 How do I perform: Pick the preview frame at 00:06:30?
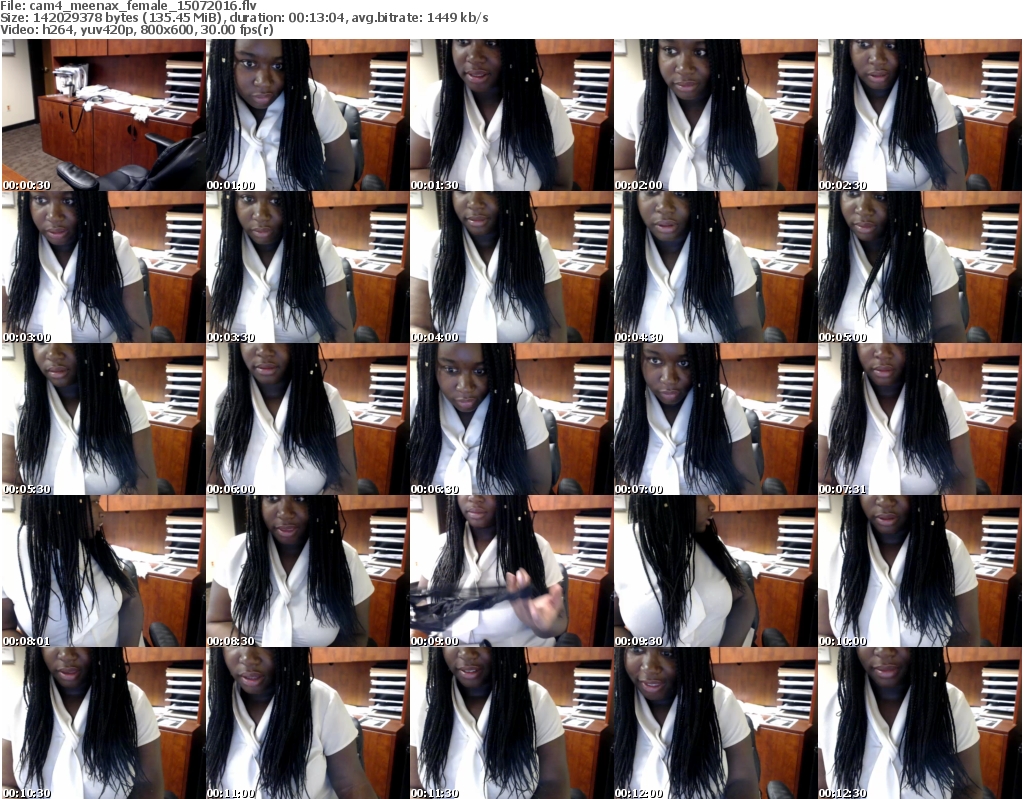tap(511, 419)
